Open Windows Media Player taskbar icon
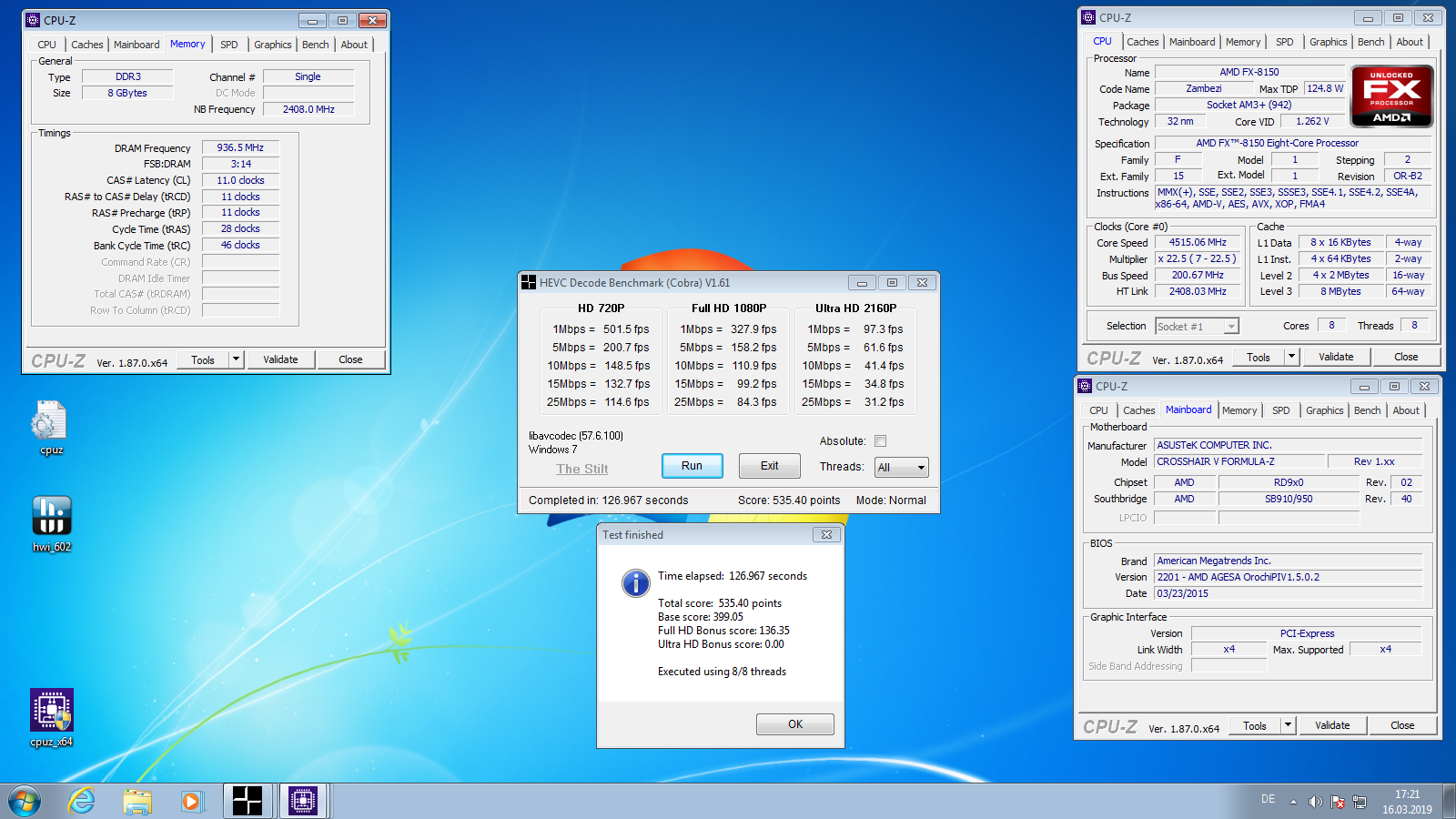1456x819 pixels. click(191, 802)
